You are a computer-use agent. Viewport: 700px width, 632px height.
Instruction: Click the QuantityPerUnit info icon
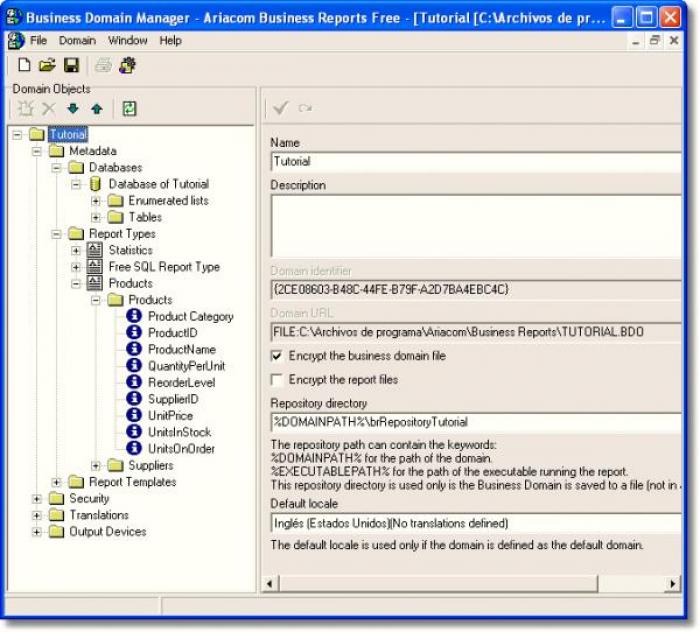pos(134,366)
